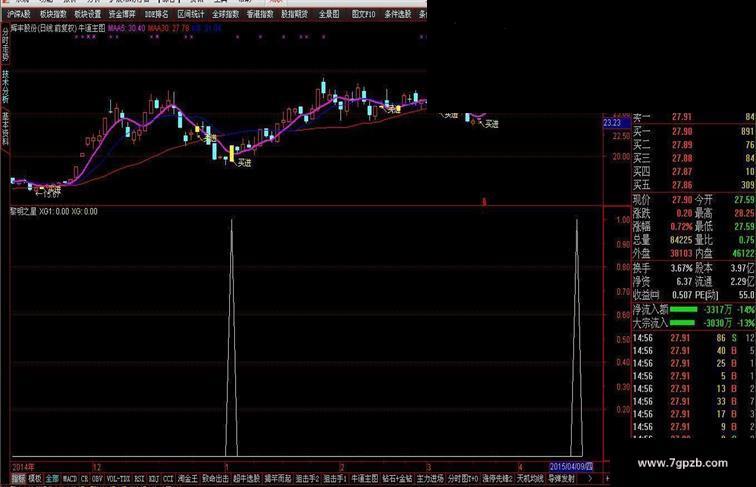Click the second indicator spike near April

click(577, 338)
